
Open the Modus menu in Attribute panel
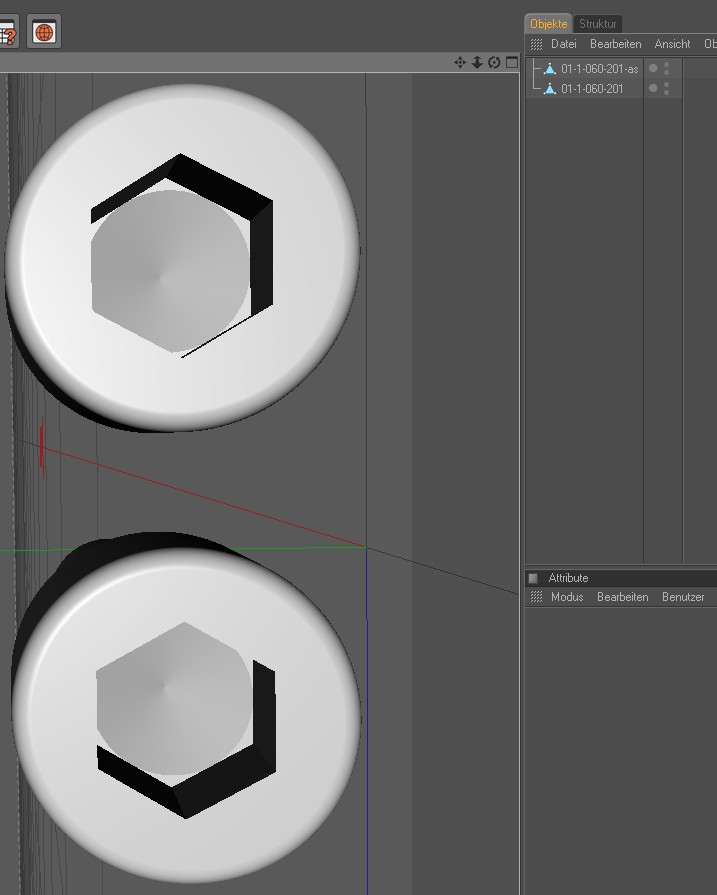click(x=567, y=596)
